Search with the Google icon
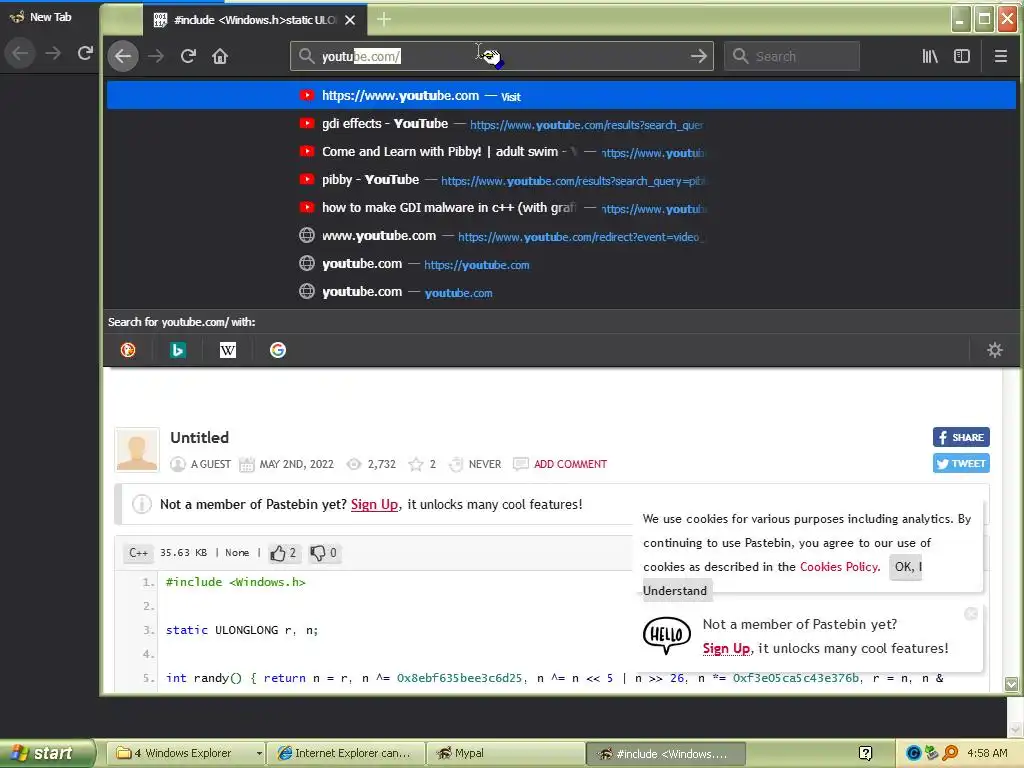The height and width of the screenshot is (768, 1024). tap(278, 350)
